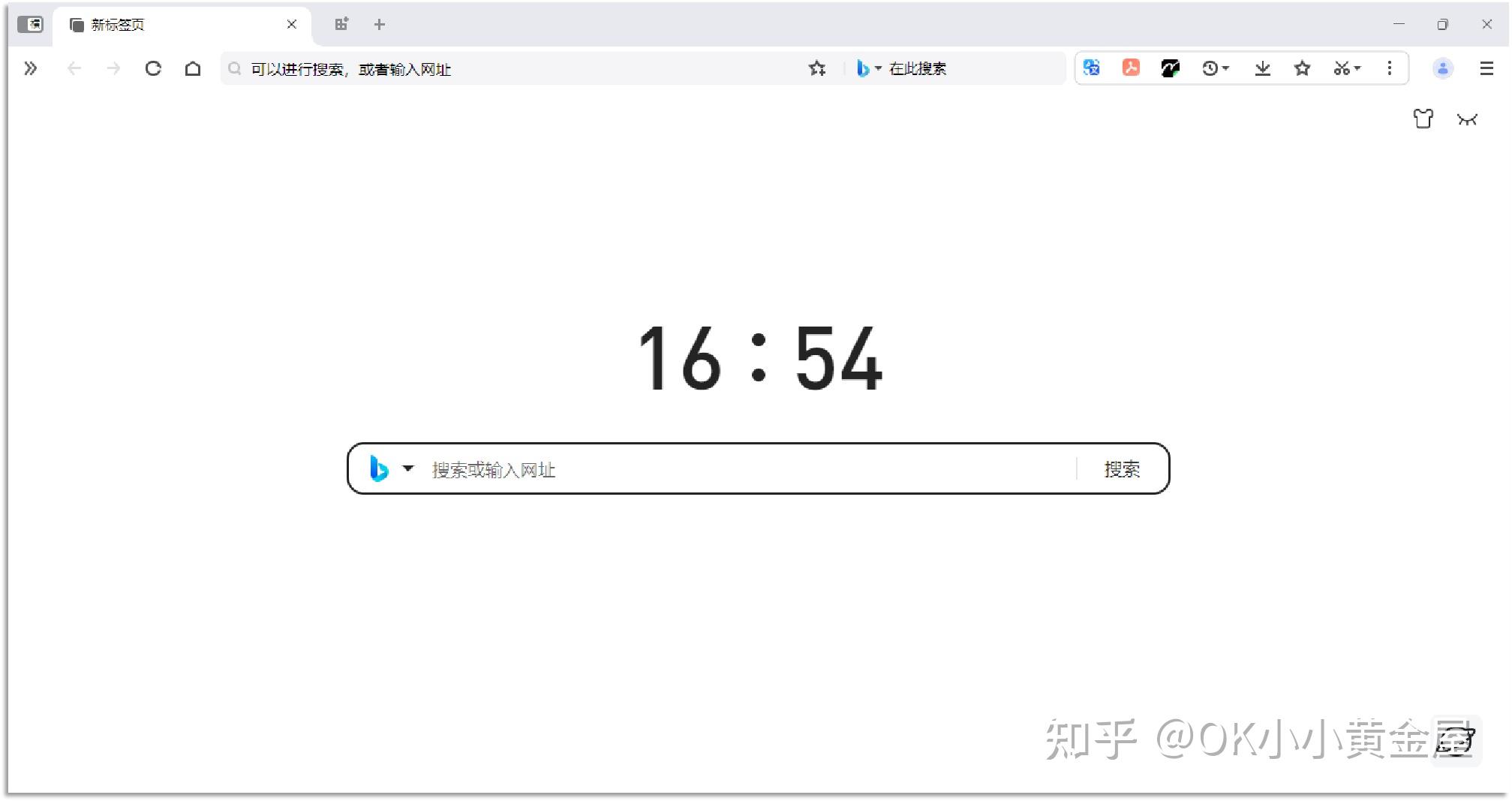The width and height of the screenshot is (1512, 801).
Task: Click the Bing logo in the search box
Action: 379,469
